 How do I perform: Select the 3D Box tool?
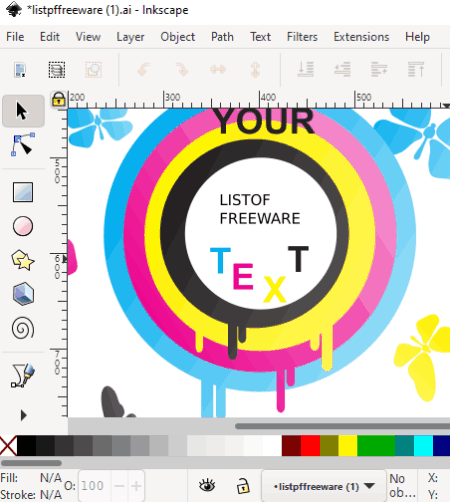tap(23, 294)
